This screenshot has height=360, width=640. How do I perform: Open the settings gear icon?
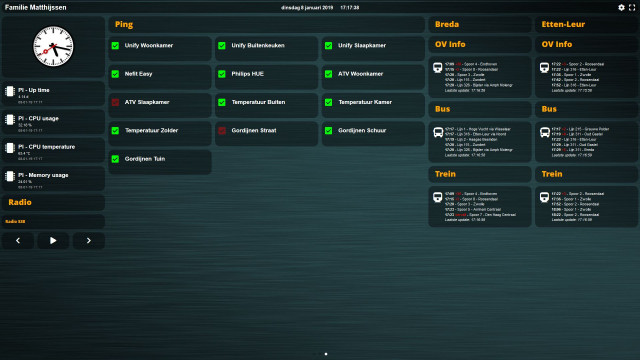(621, 7)
